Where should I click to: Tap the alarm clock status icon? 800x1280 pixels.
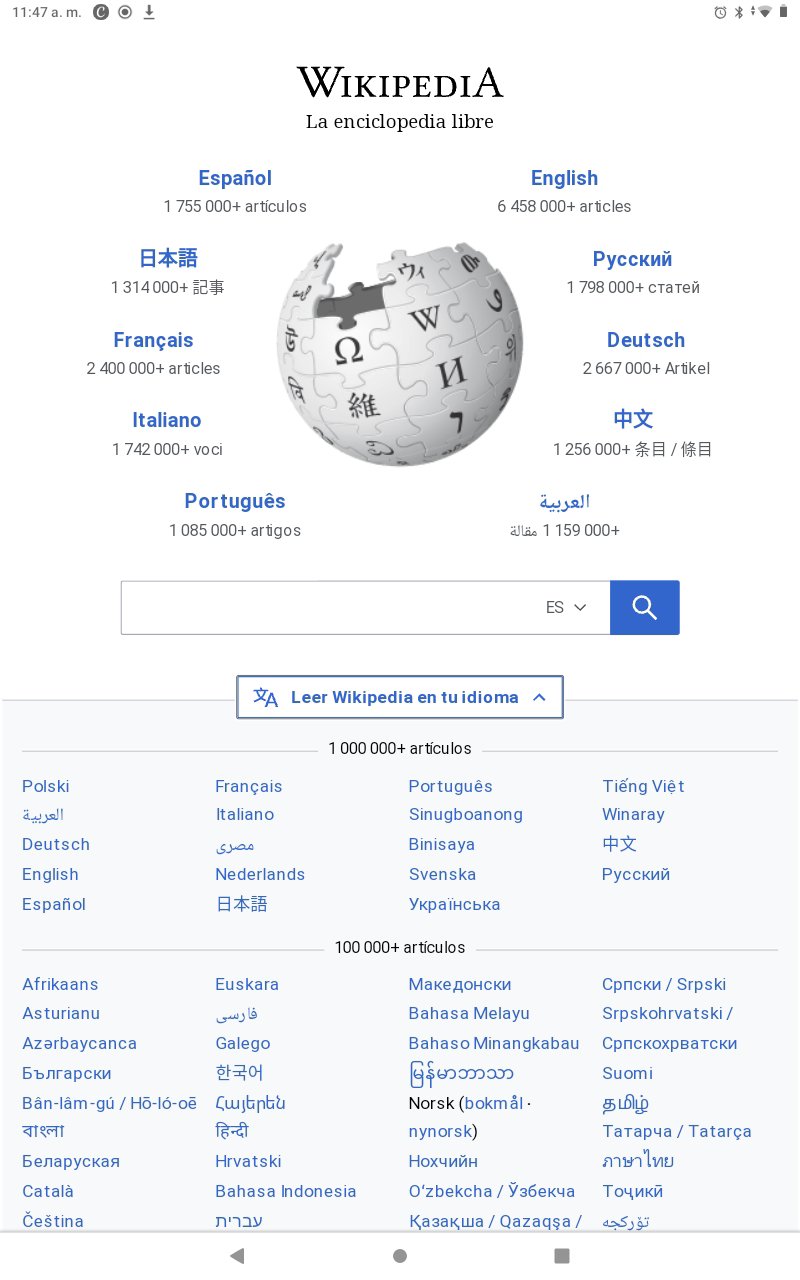(x=720, y=12)
